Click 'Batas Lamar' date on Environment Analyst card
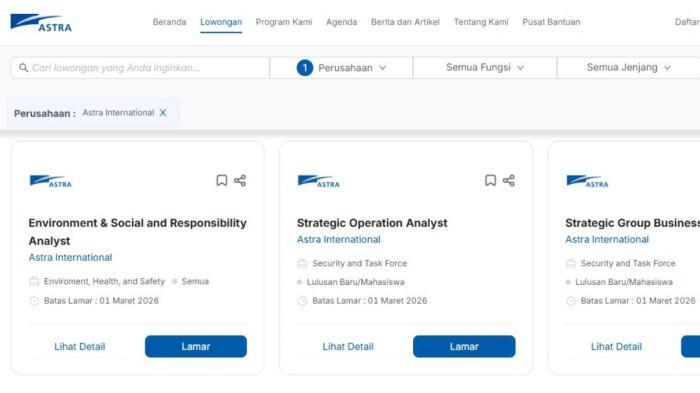 (x=101, y=301)
